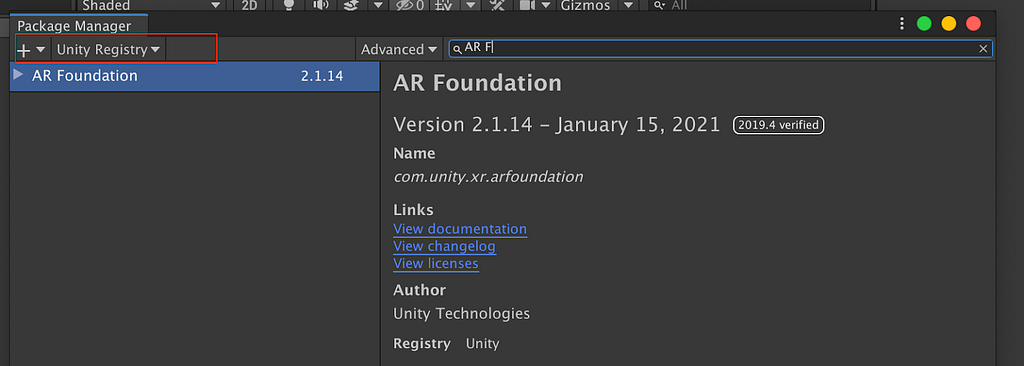Open the View licenses link
Viewport: 1024px width, 366px height.
click(436, 263)
